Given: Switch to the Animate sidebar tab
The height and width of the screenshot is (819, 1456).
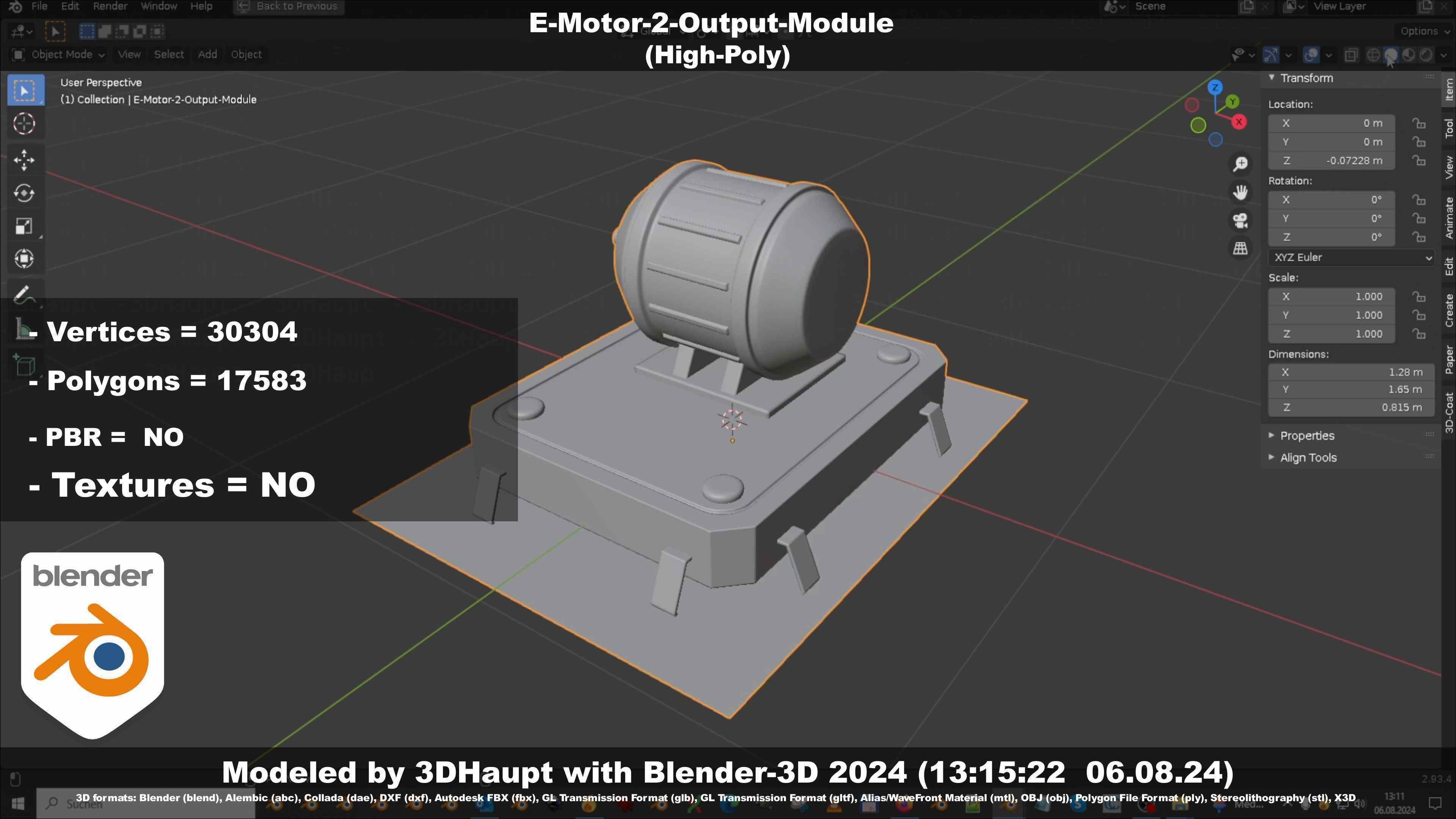Looking at the screenshot, I should [x=1449, y=218].
